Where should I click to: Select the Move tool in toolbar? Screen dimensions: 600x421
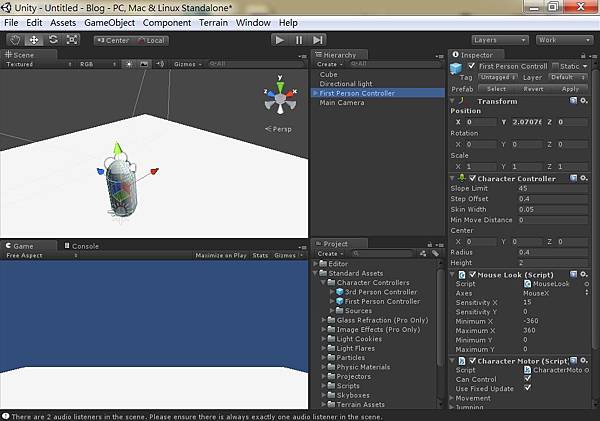(34, 40)
